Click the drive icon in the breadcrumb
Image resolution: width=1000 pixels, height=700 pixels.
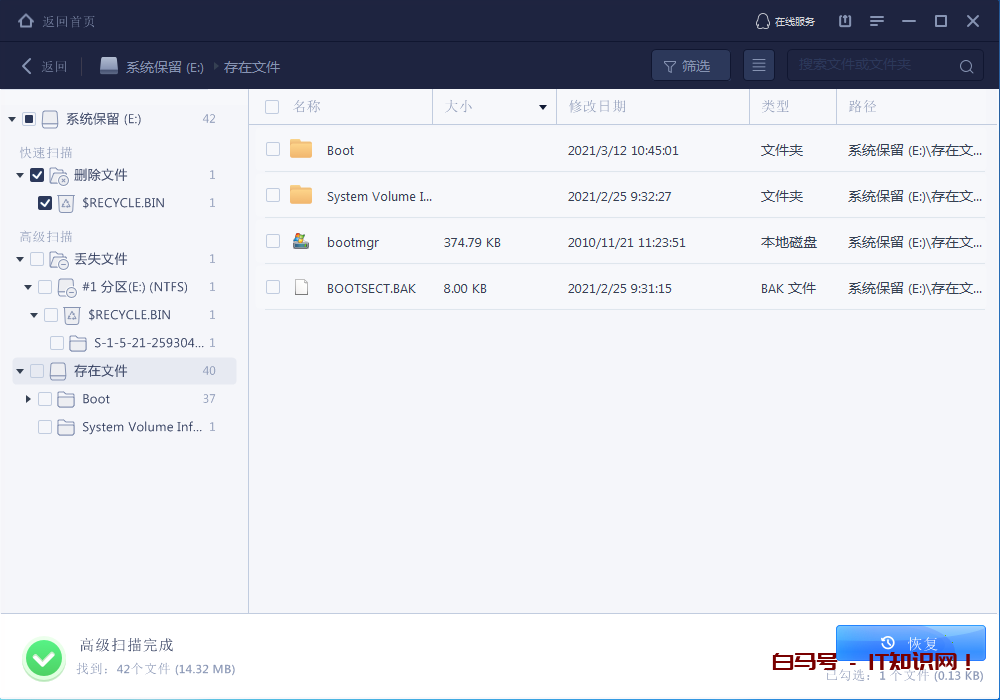[x=108, y=68]
